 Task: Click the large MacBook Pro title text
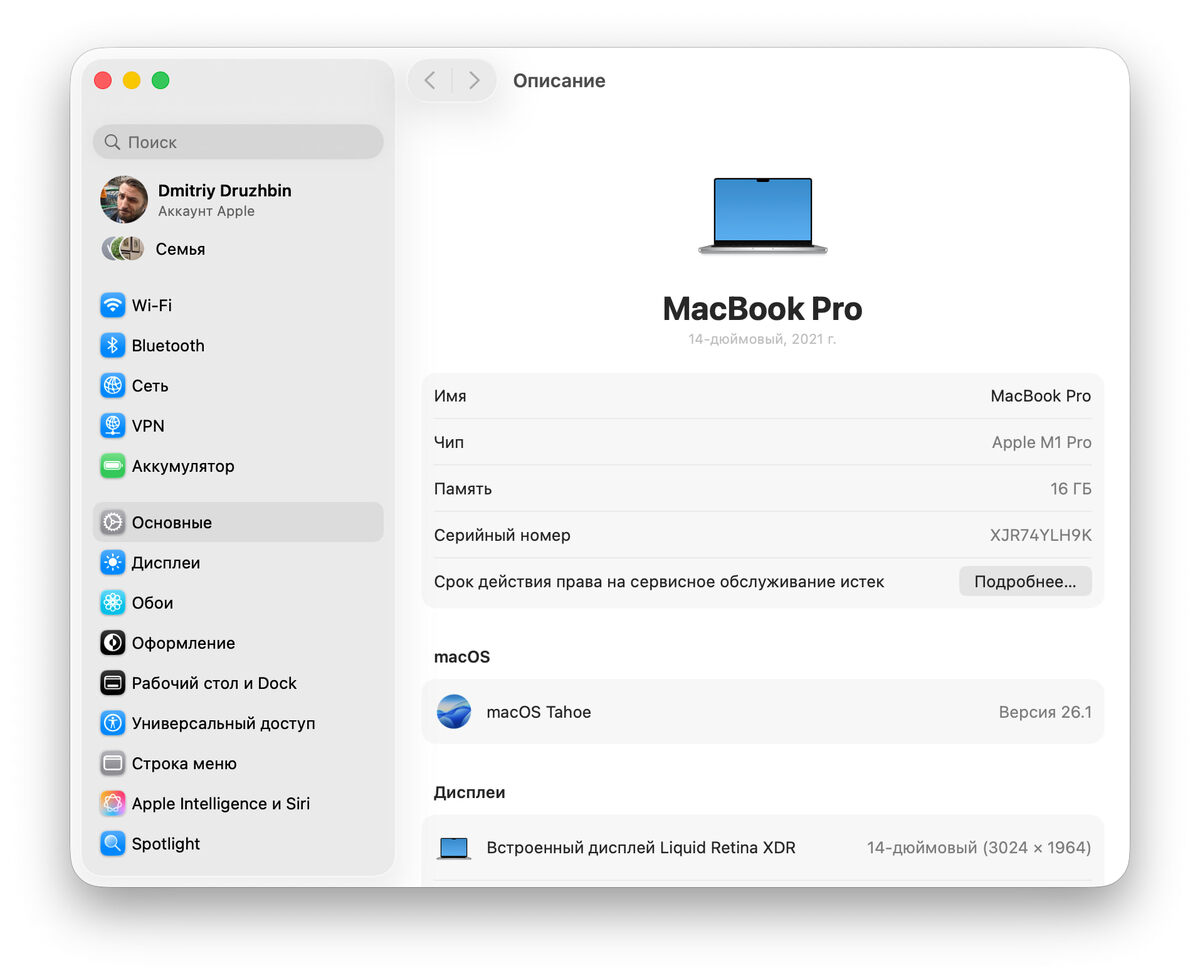click(x=762, y=308)
